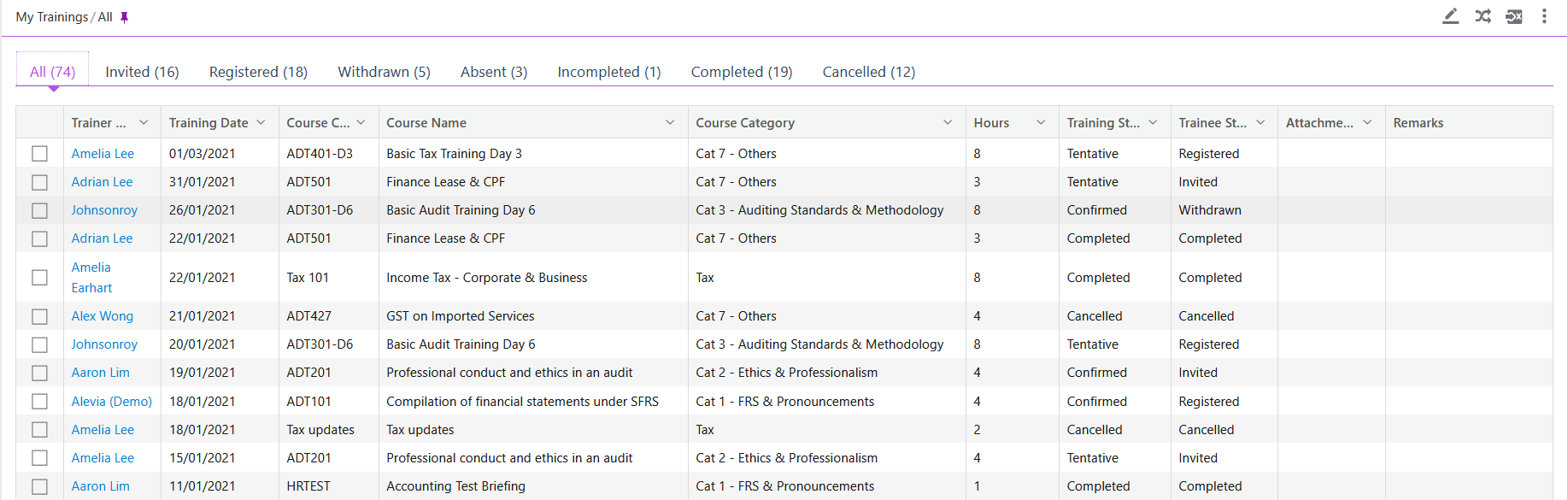Viewport: 1568px width, 500px height.
Task: Expand the Course Name column filter arrow
Action: pos(670,122)
